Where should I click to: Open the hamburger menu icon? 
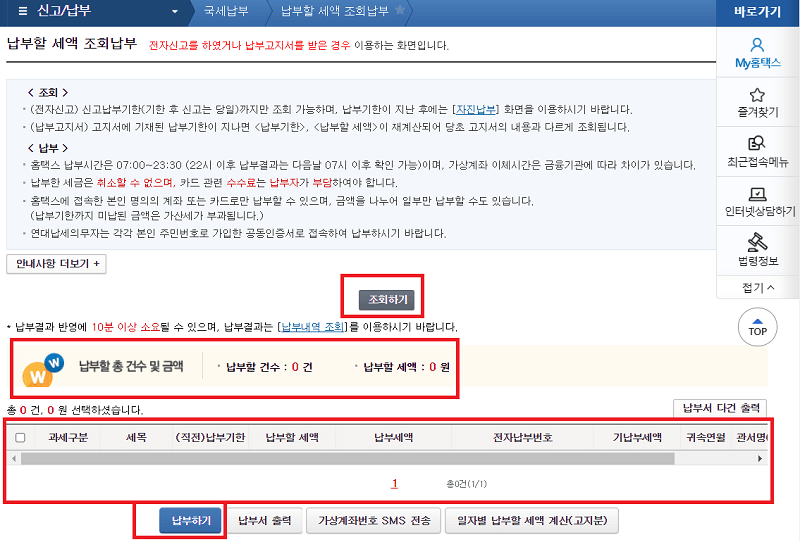22,11
